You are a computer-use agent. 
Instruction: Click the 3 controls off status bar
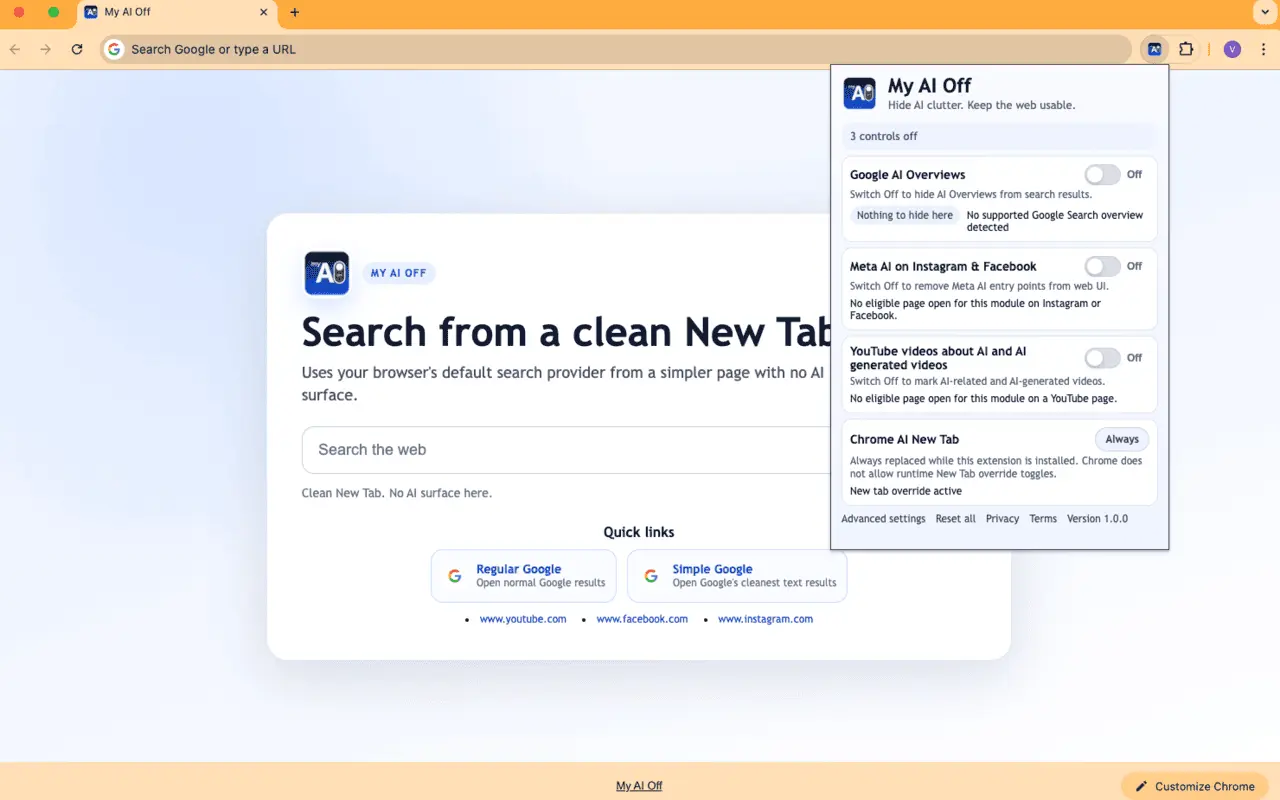(999, 136)
